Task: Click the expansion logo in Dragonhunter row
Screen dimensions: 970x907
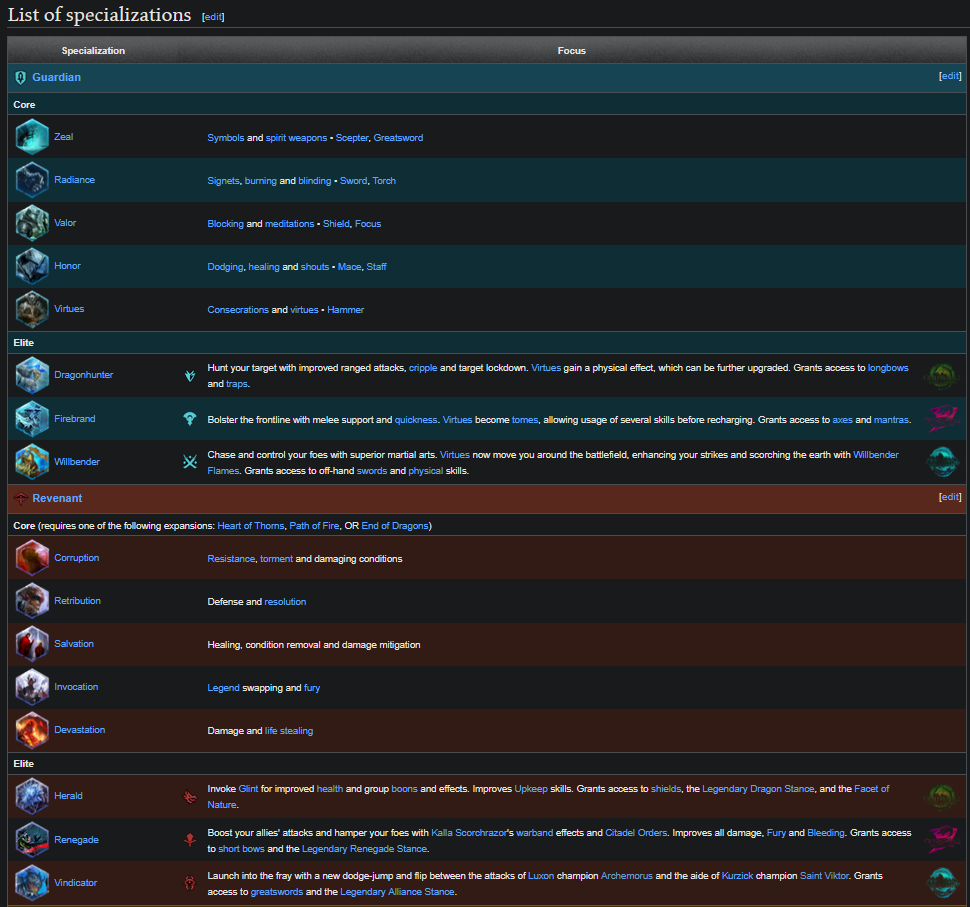Action: coord(942,376)
